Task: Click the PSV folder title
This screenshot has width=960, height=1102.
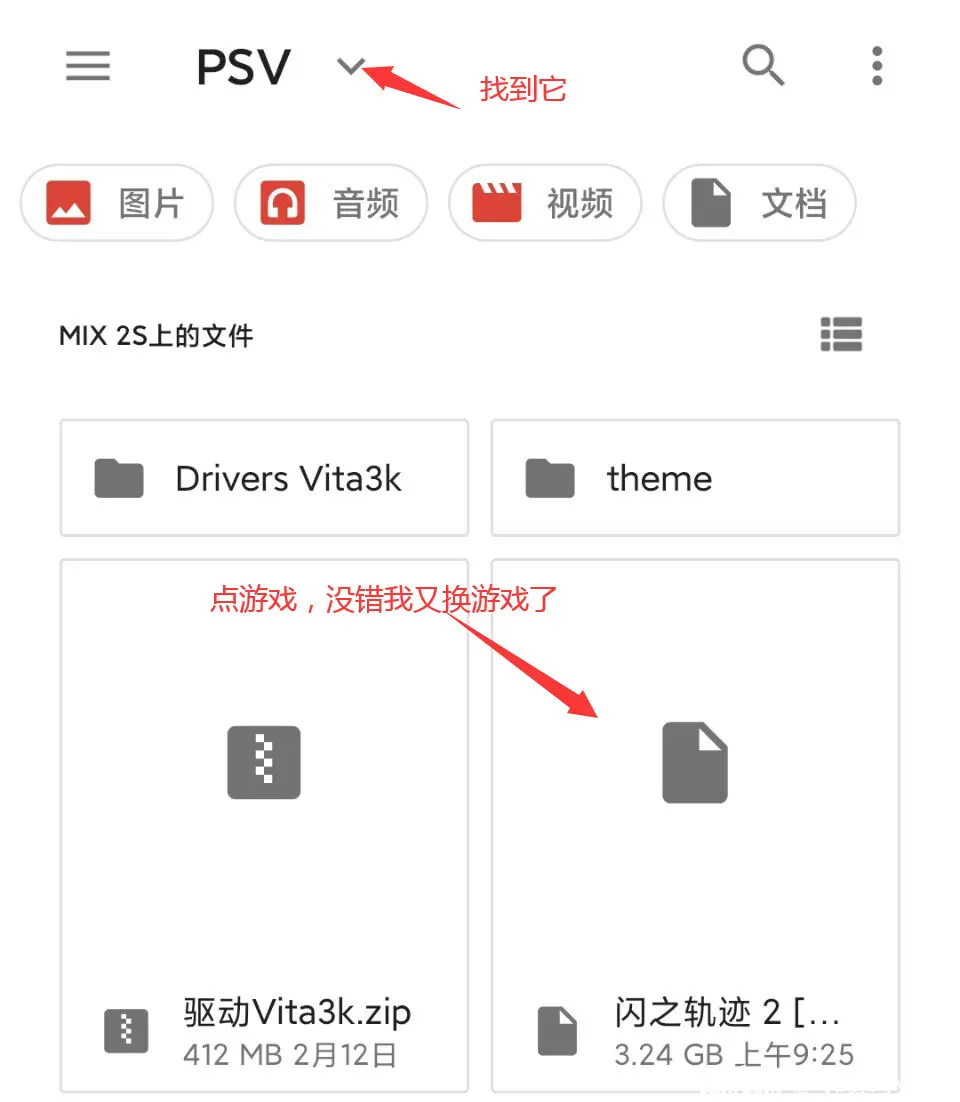Action: (x=243, y=67)
